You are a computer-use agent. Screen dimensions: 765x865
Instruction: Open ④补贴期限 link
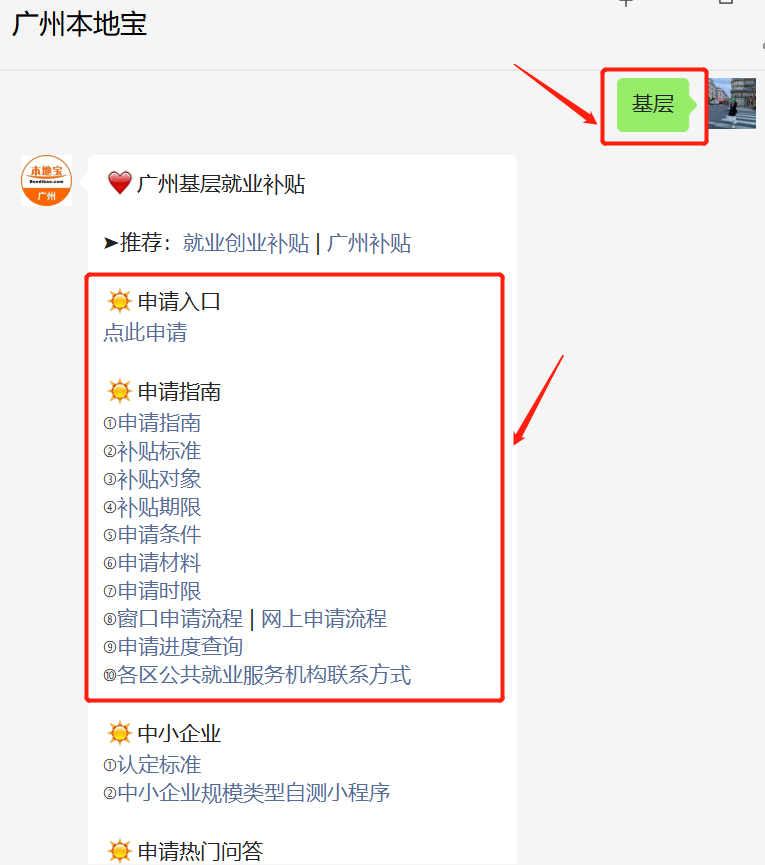[x=152, y=507]
